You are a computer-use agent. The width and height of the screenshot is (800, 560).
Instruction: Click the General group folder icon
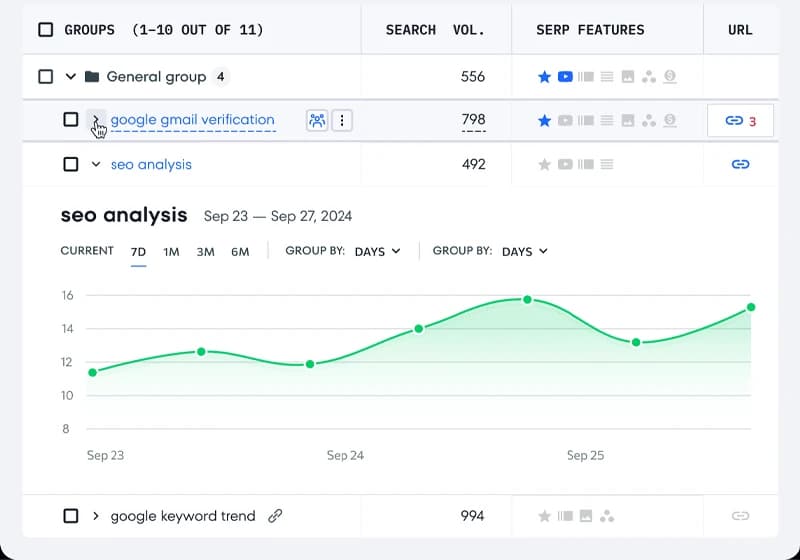[92, 77]
